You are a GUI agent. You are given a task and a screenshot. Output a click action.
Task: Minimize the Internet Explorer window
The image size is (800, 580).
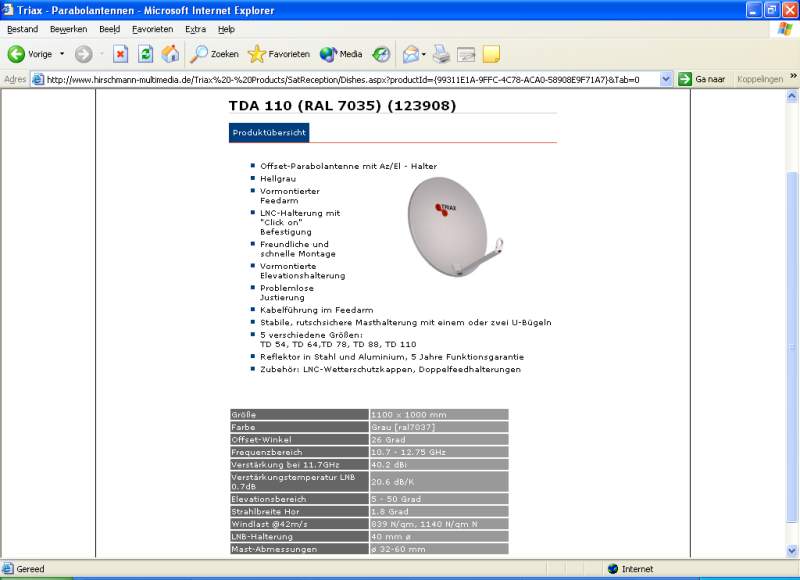click(754, 10)
